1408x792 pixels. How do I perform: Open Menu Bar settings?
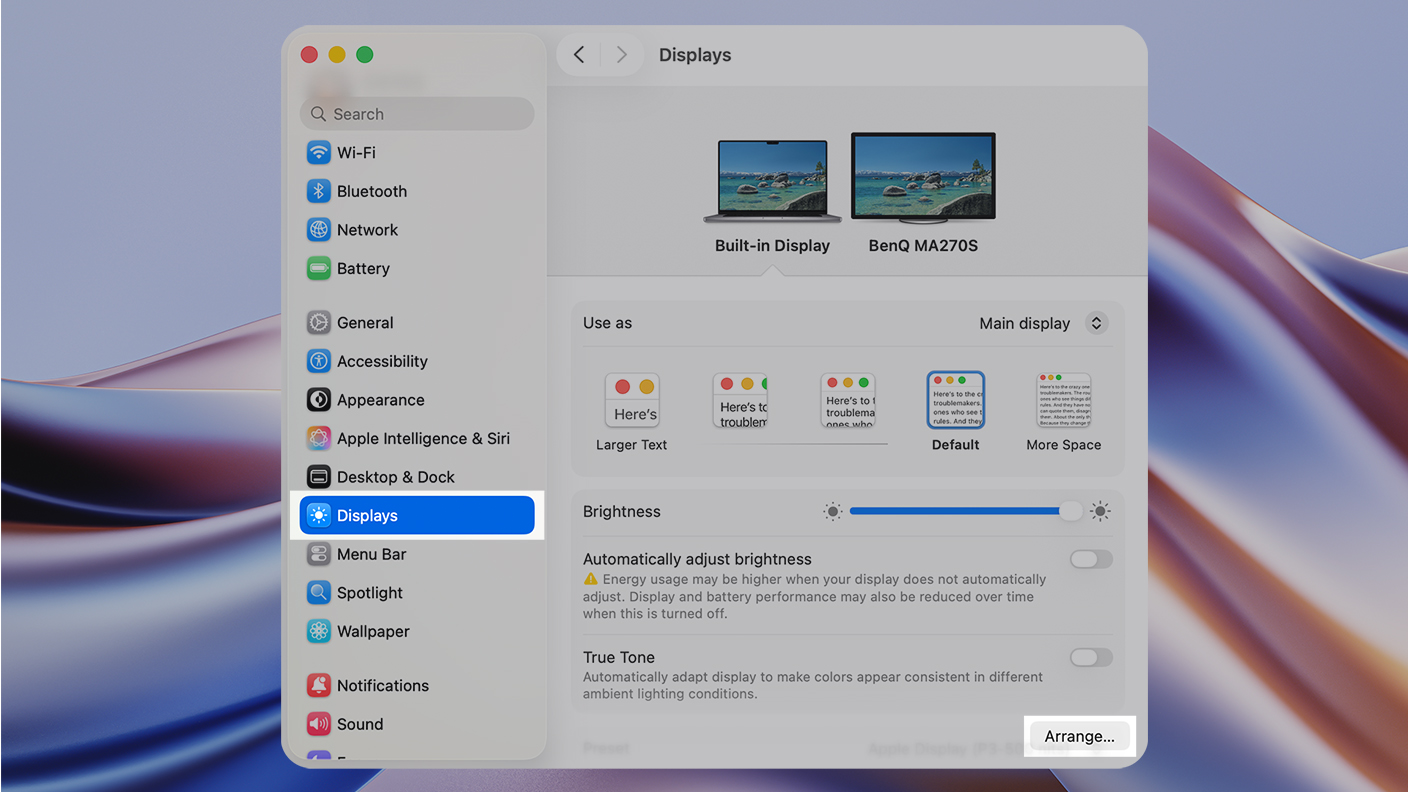click(417, 555)
